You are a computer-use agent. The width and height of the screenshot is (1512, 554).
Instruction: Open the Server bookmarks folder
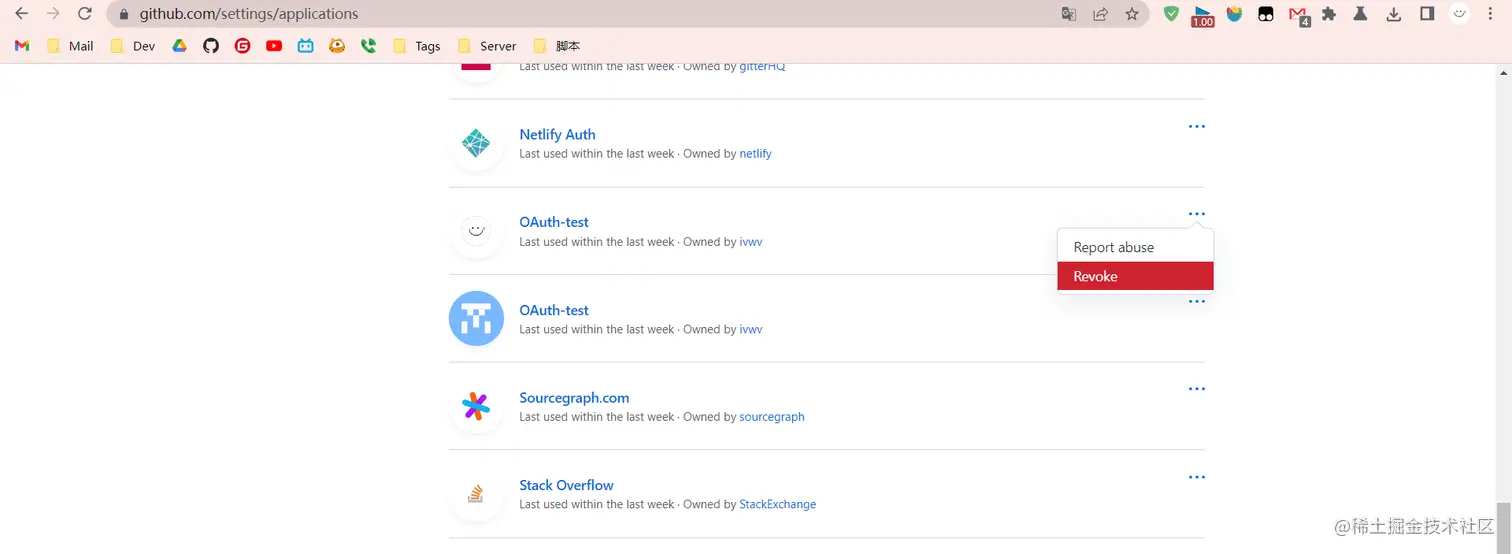coord(487,46)
